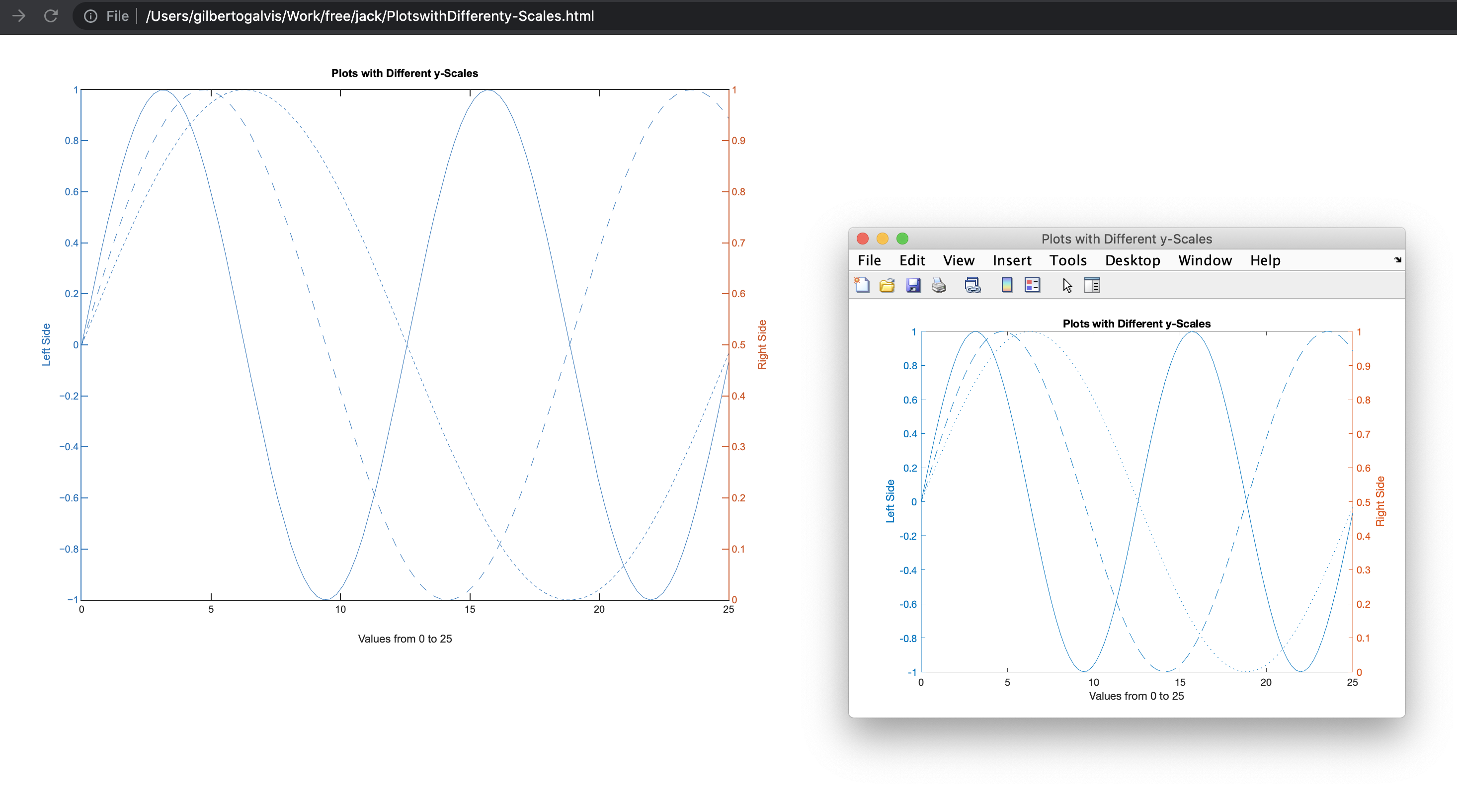Minimize the figure window with yellow button
This screenshot has height=812, width=1457.
pyautogui.click(x=883, y=239)
